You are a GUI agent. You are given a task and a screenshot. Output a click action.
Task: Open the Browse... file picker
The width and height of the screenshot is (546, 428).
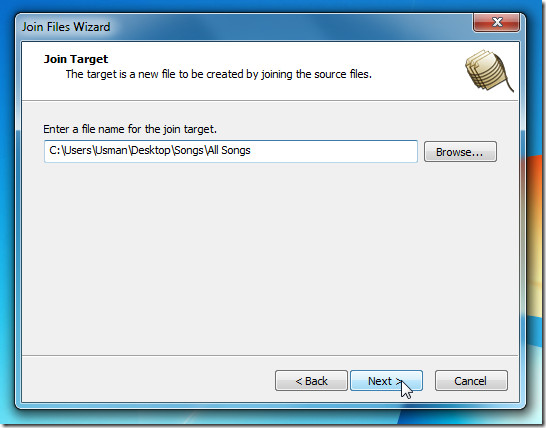[460, 152]
